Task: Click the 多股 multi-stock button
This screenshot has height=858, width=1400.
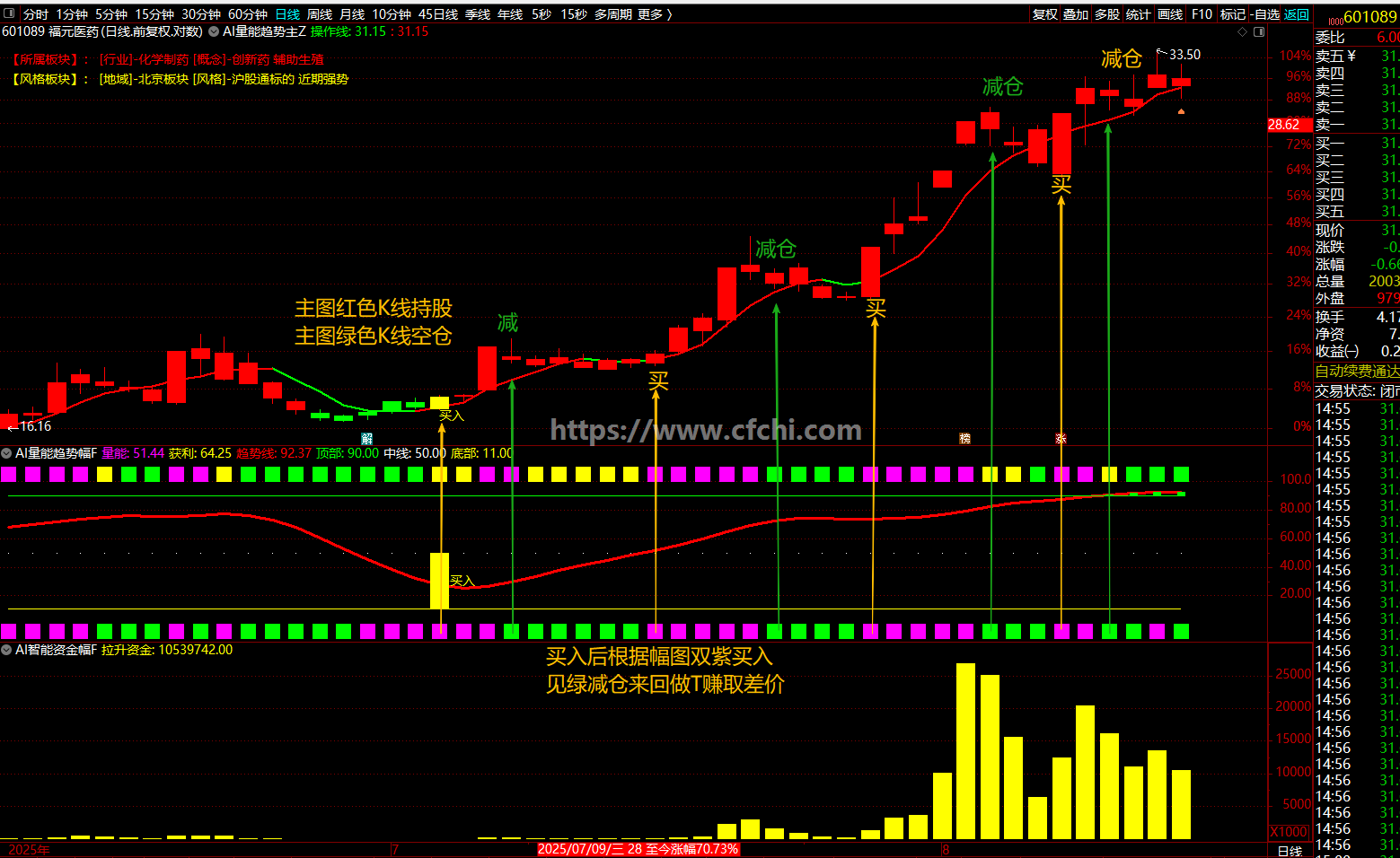Action: tap(1107, 14)
